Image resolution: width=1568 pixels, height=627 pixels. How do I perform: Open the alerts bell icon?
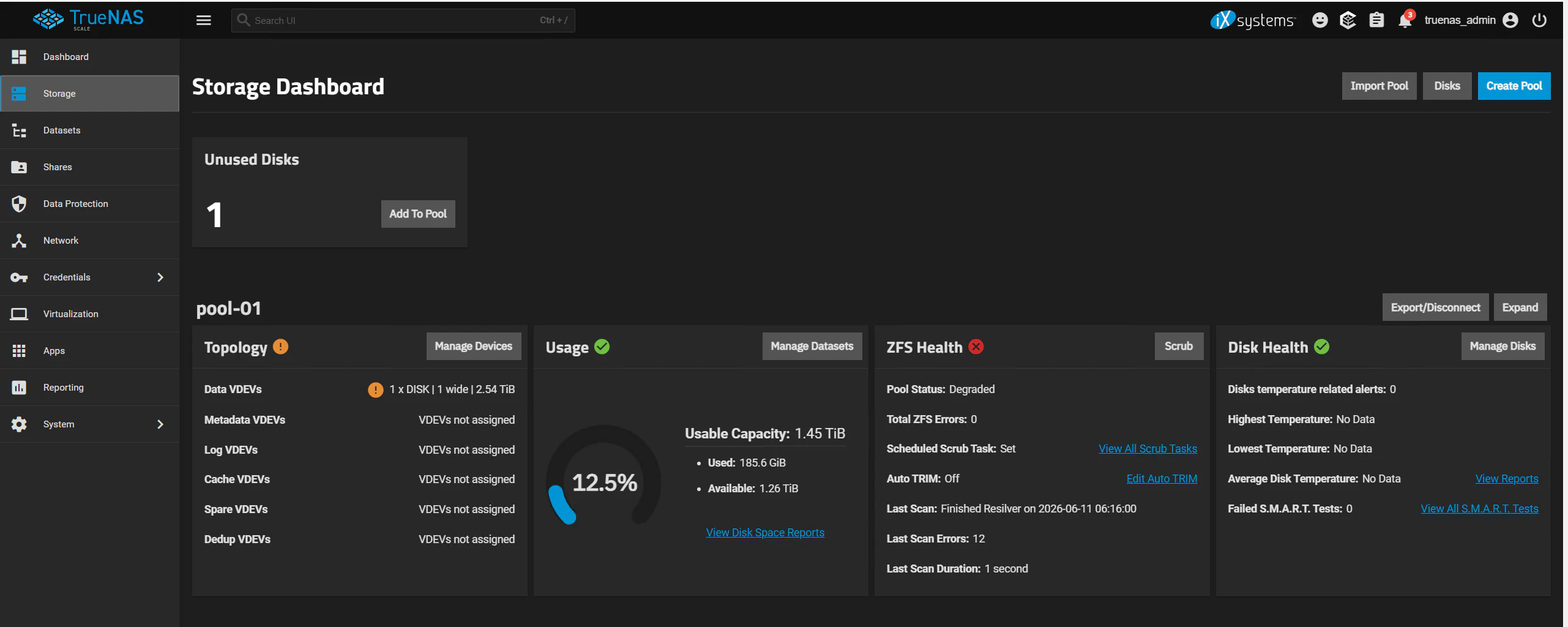(x=1405, y=20)
